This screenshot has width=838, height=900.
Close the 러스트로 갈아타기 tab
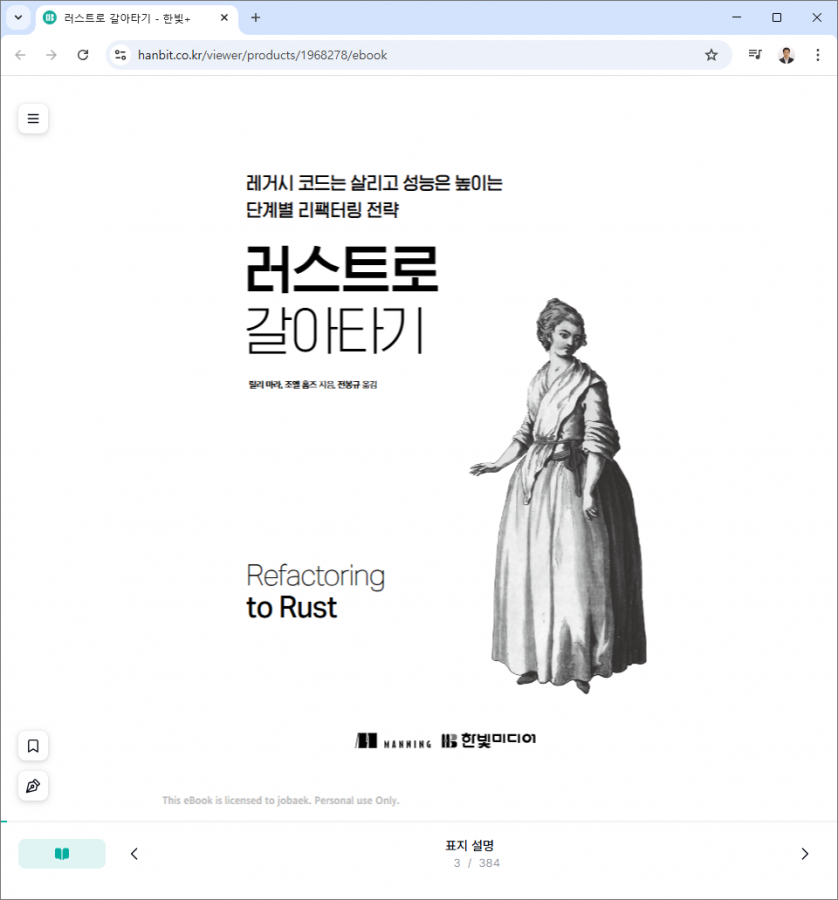[224, 18]
